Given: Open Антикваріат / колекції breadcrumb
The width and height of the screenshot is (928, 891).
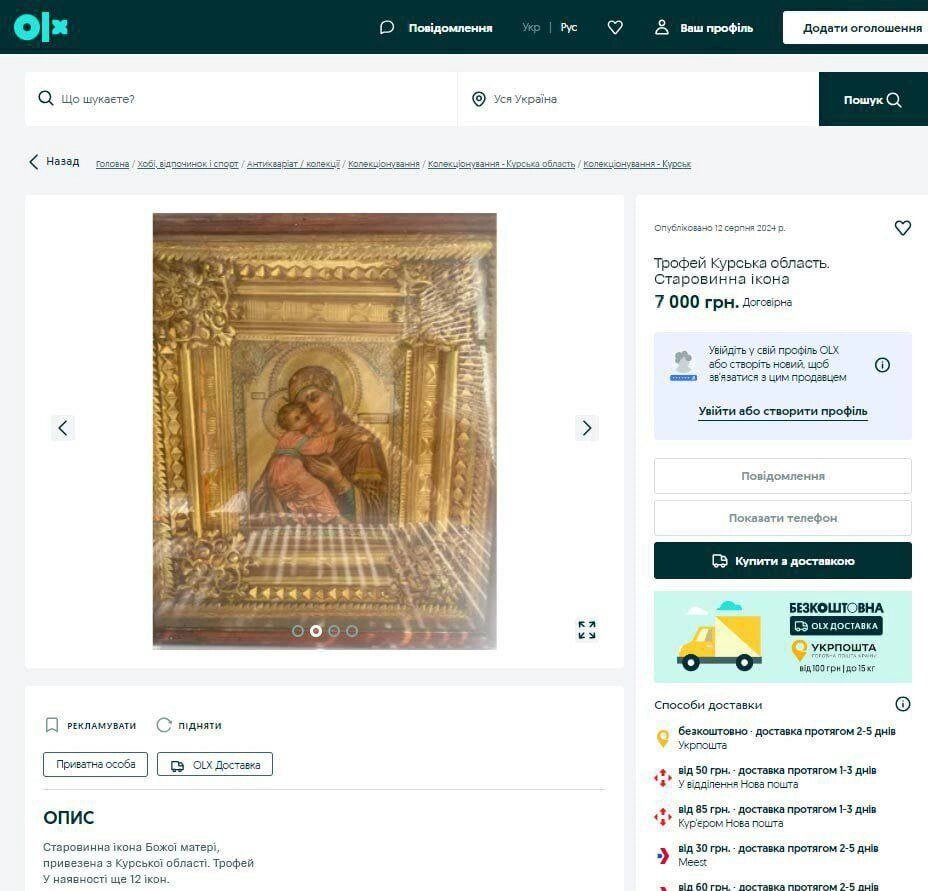Looking at the screenshot, I should point(293,164).
